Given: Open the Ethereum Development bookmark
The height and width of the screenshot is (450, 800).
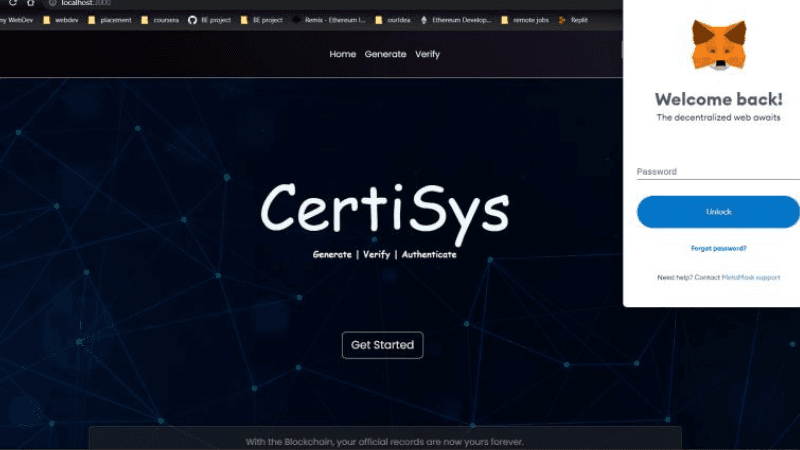Looking at the screenshot, I should [456, 20].
